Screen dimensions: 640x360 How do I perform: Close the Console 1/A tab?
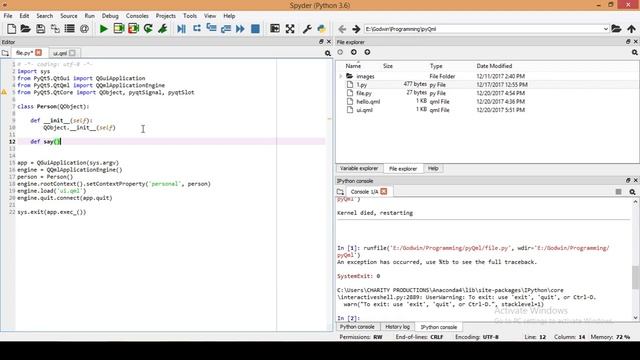click(384, 191)
